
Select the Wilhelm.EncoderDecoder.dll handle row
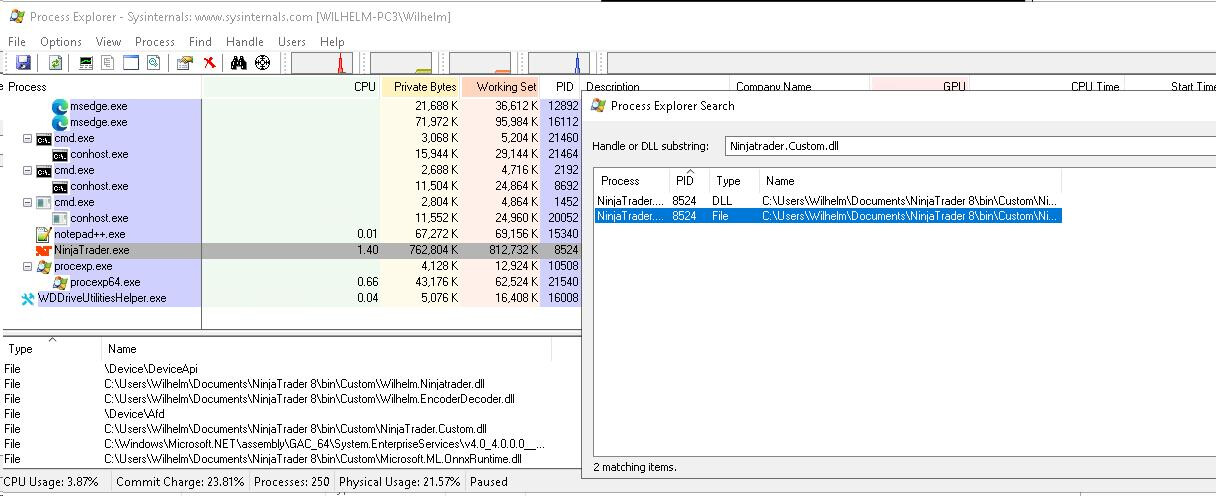click(309, 398)
